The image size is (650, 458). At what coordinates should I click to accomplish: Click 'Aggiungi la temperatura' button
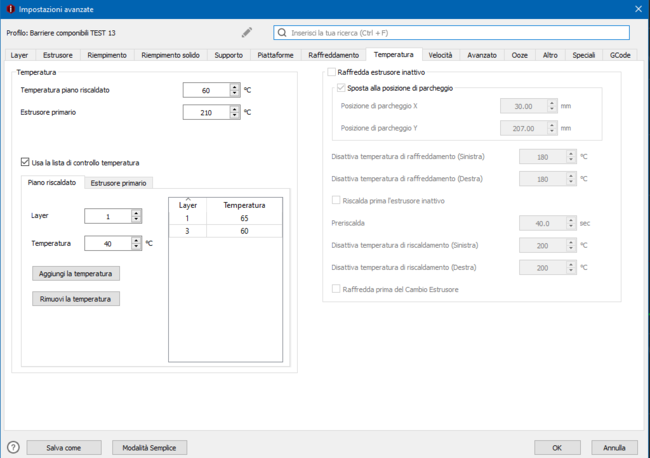coord(76,273)
